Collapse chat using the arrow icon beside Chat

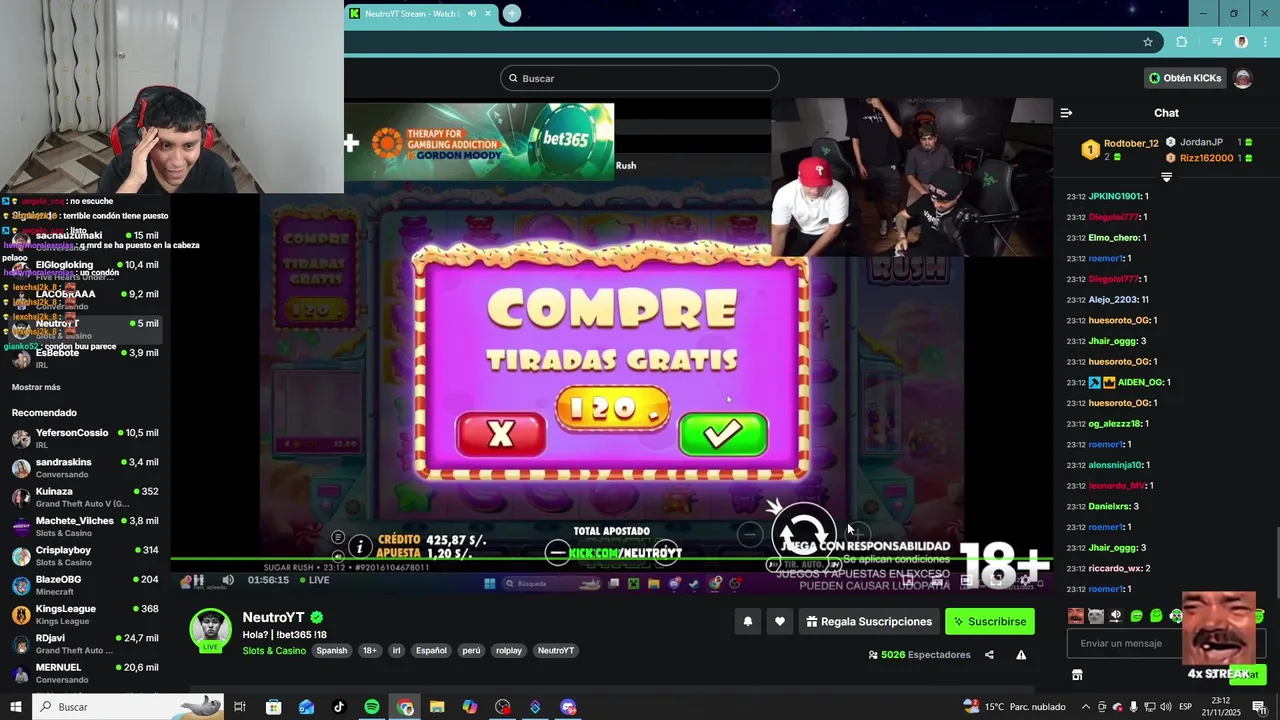(x=1066, y=113)
